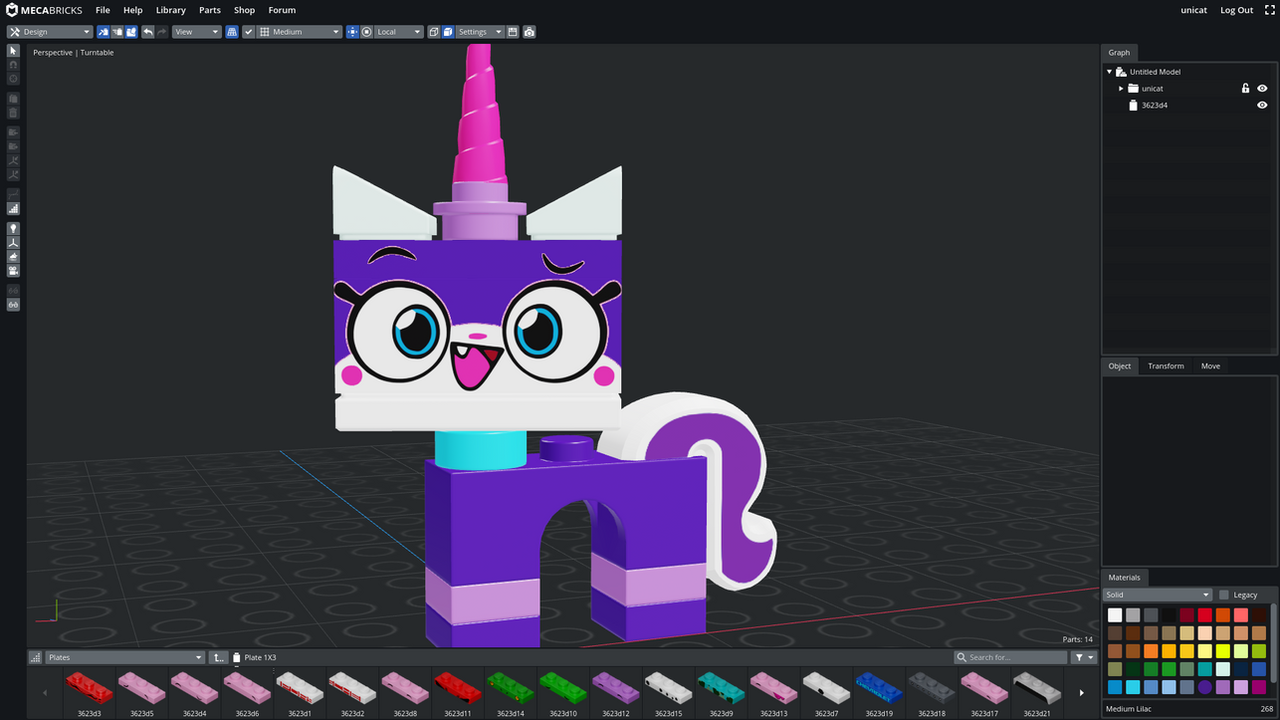
Task: Click the save disk icon
Action: [513, 32]
